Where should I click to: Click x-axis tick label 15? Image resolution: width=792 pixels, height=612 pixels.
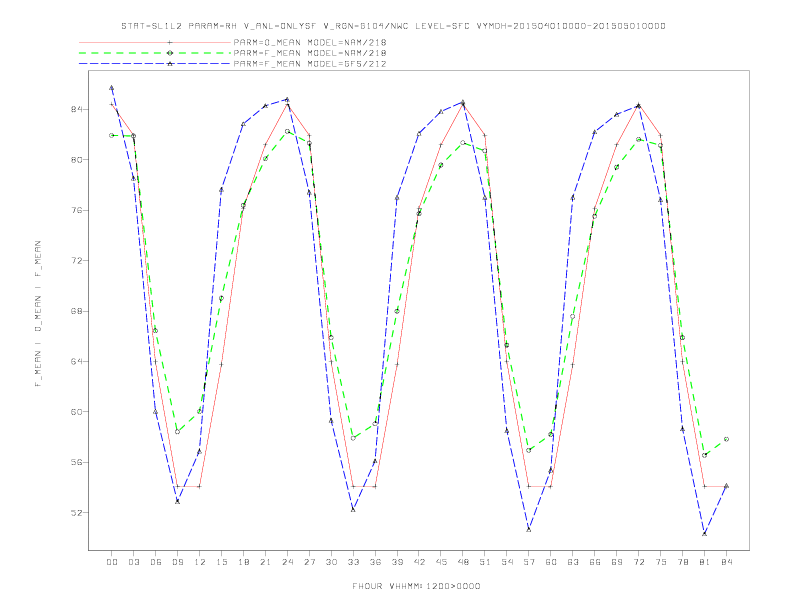click(222, 562)
